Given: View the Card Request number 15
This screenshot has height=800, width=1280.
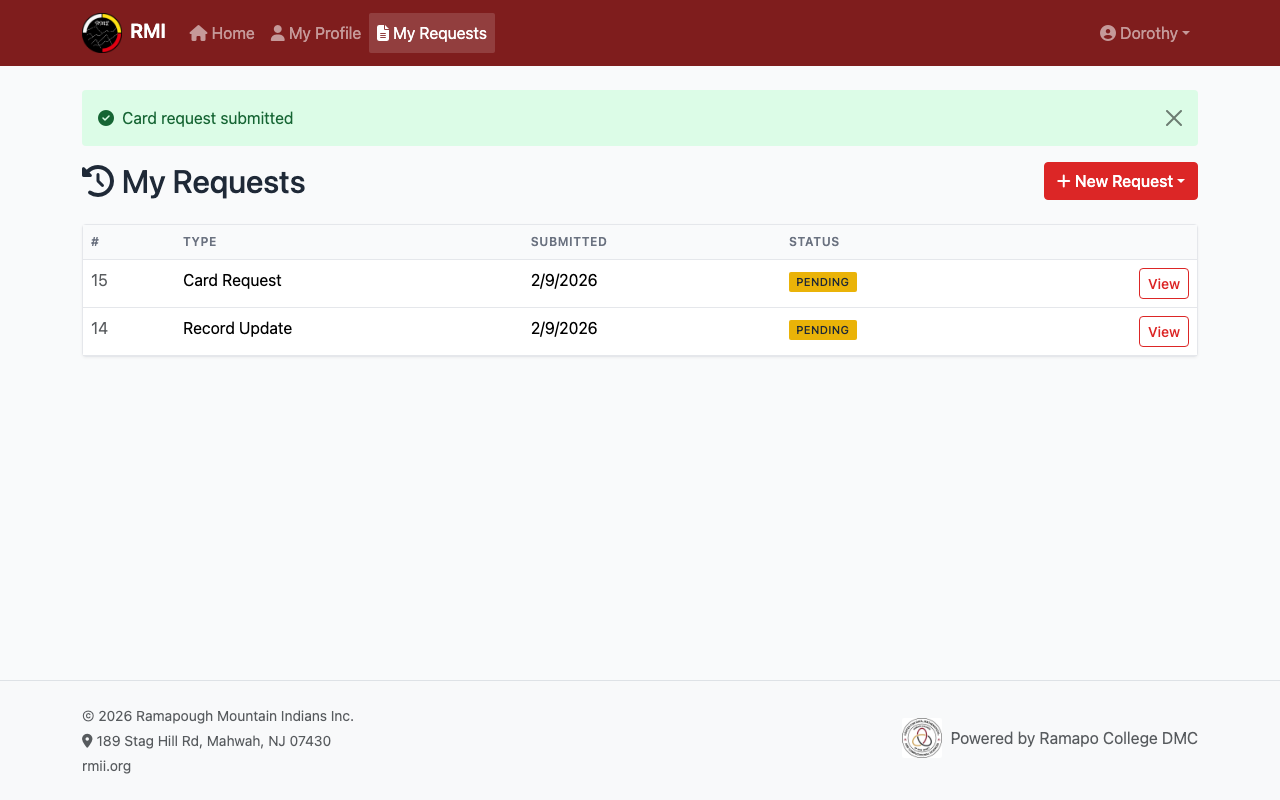Looking at the screenshot, I should (1163, 284).
